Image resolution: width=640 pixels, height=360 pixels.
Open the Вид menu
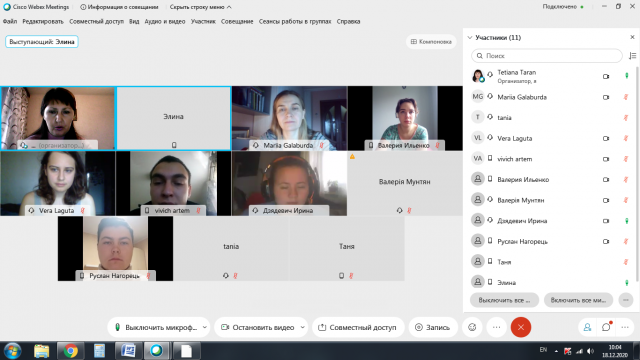point(134,21)
